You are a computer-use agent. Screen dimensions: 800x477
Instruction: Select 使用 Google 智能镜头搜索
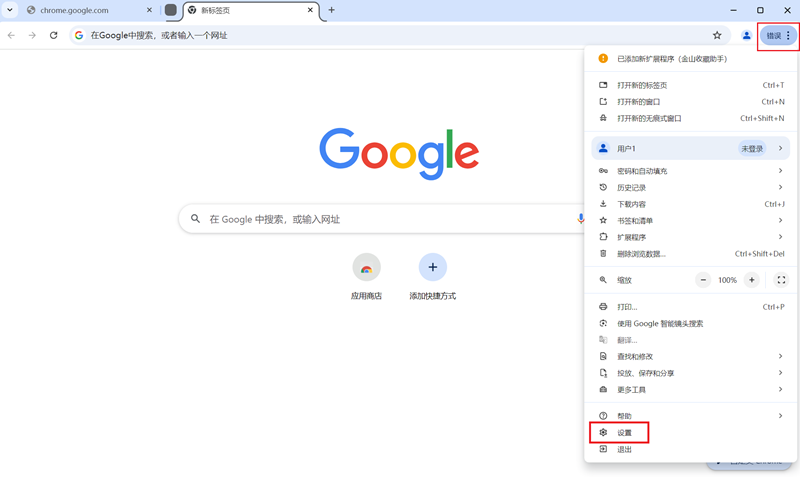click(x=691, y=323)
